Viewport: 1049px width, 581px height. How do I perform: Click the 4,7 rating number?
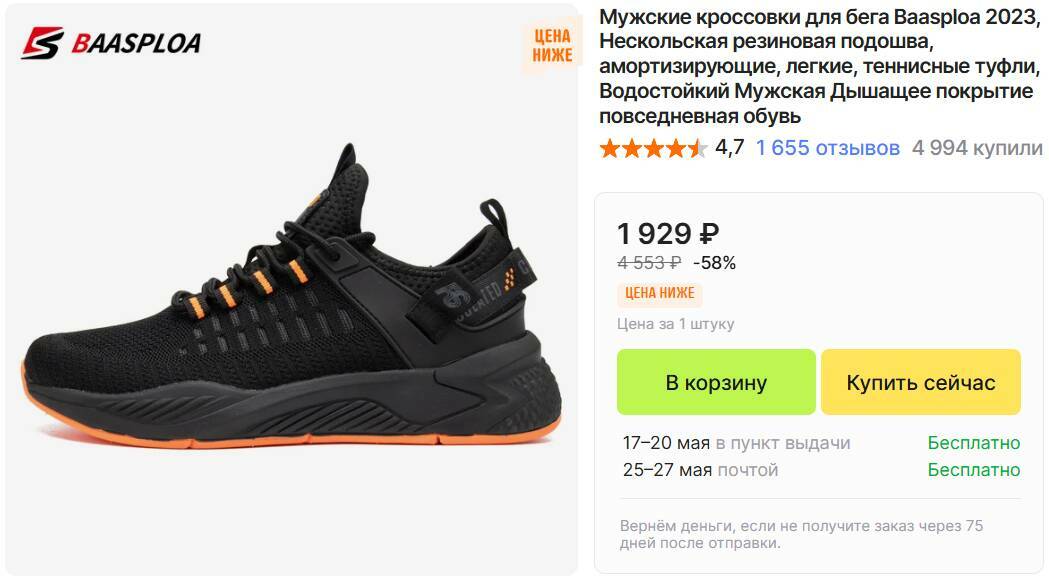(729, 148)
